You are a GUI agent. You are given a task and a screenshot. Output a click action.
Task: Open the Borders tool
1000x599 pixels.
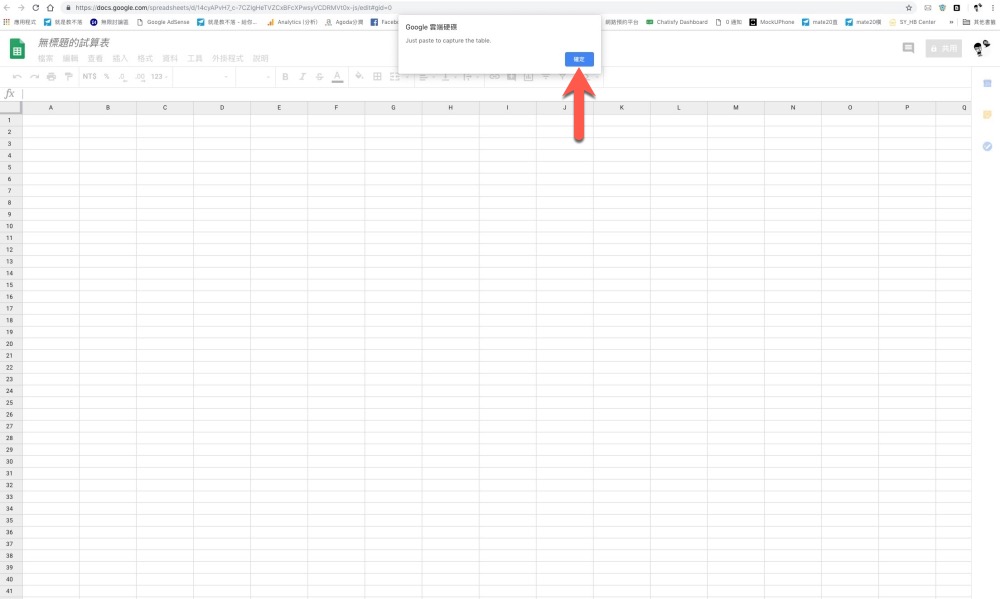(x=378, y=77)
